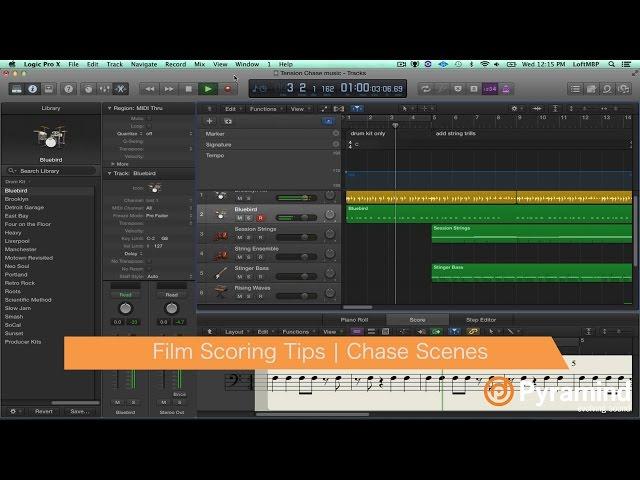Screen dimensions: 640x480
Task: Open Quick Help question mark button
Action: (69, 89)
